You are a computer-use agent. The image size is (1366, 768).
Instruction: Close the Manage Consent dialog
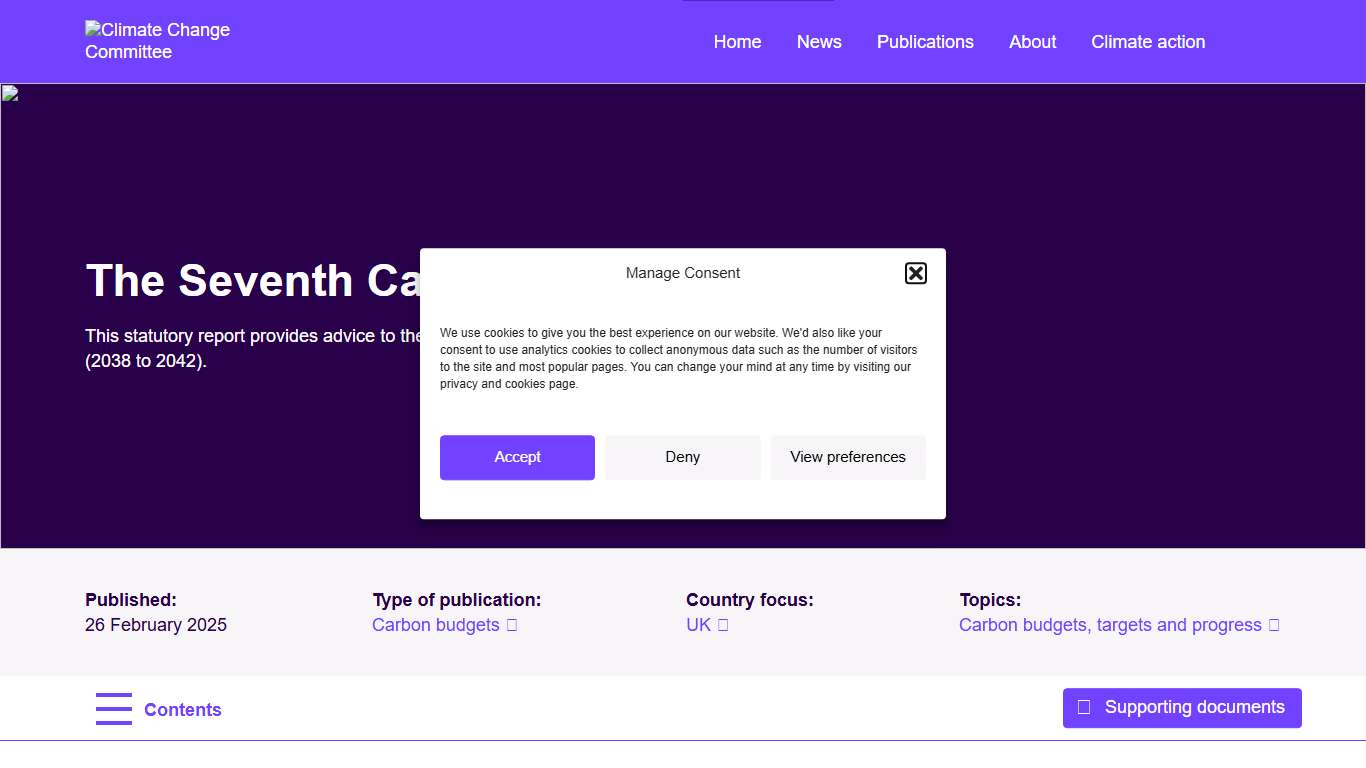click(915, 273)
